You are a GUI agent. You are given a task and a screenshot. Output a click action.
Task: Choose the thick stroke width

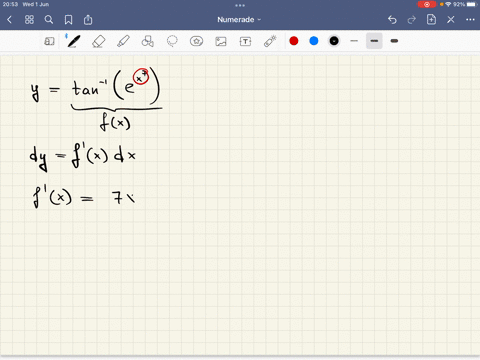394,41
